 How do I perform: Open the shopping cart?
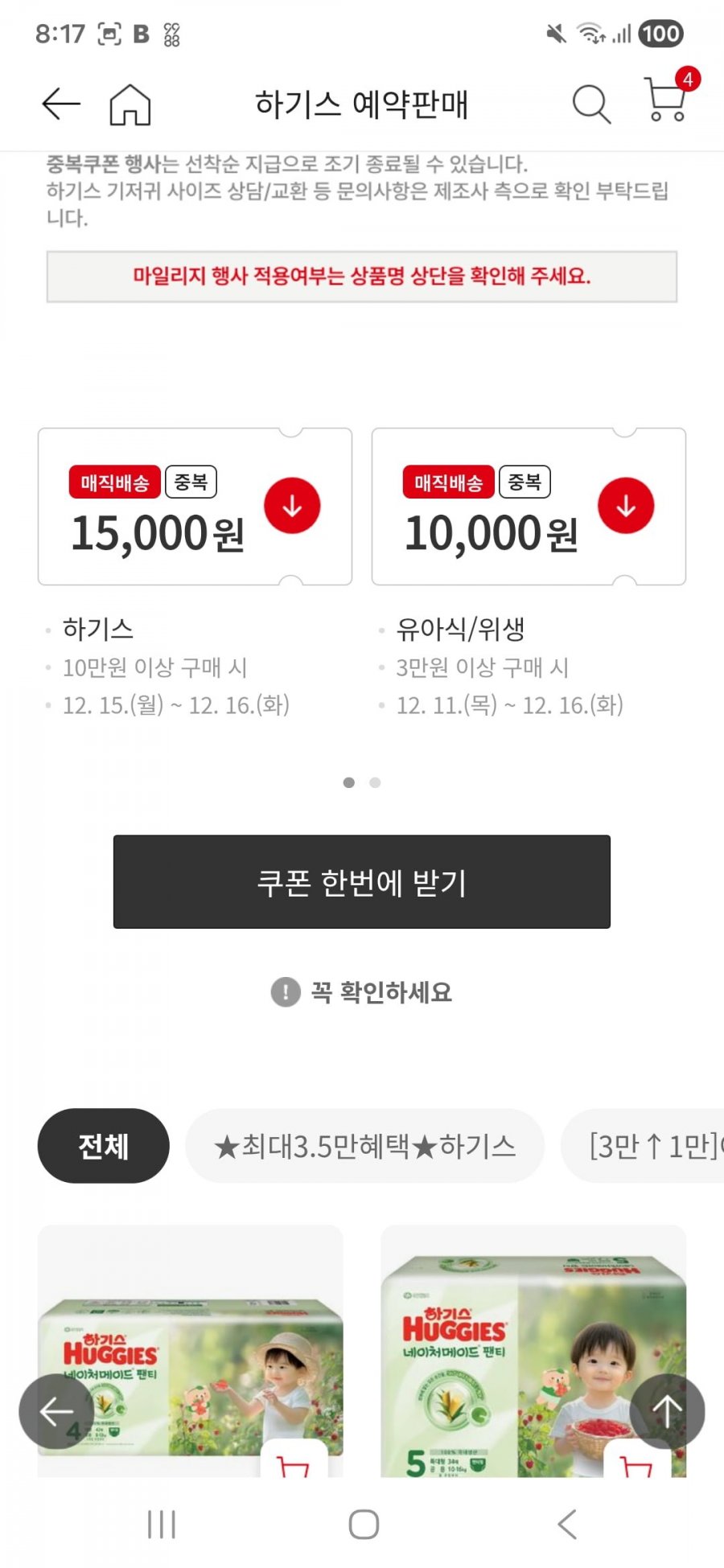coord(667,100)
